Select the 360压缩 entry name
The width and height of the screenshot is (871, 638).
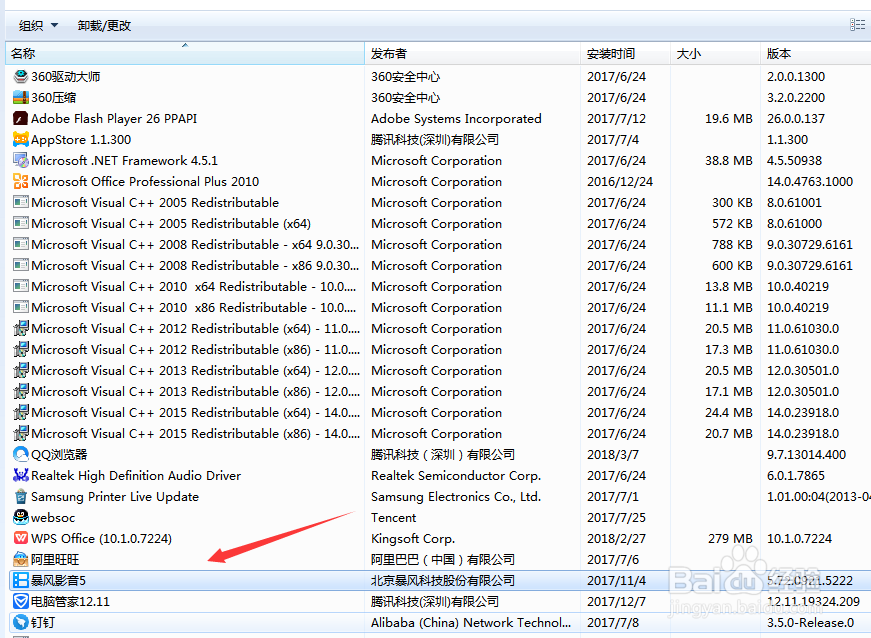coord(54,98)
